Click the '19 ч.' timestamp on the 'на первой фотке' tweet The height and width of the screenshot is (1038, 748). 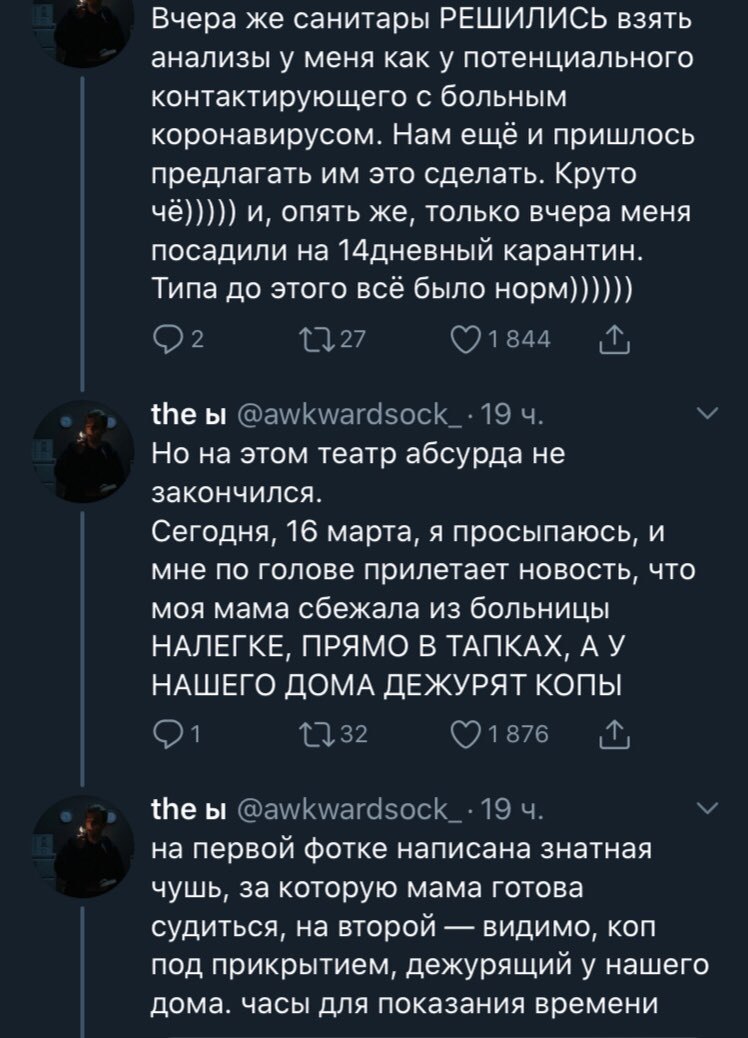(x=513, y=808)
